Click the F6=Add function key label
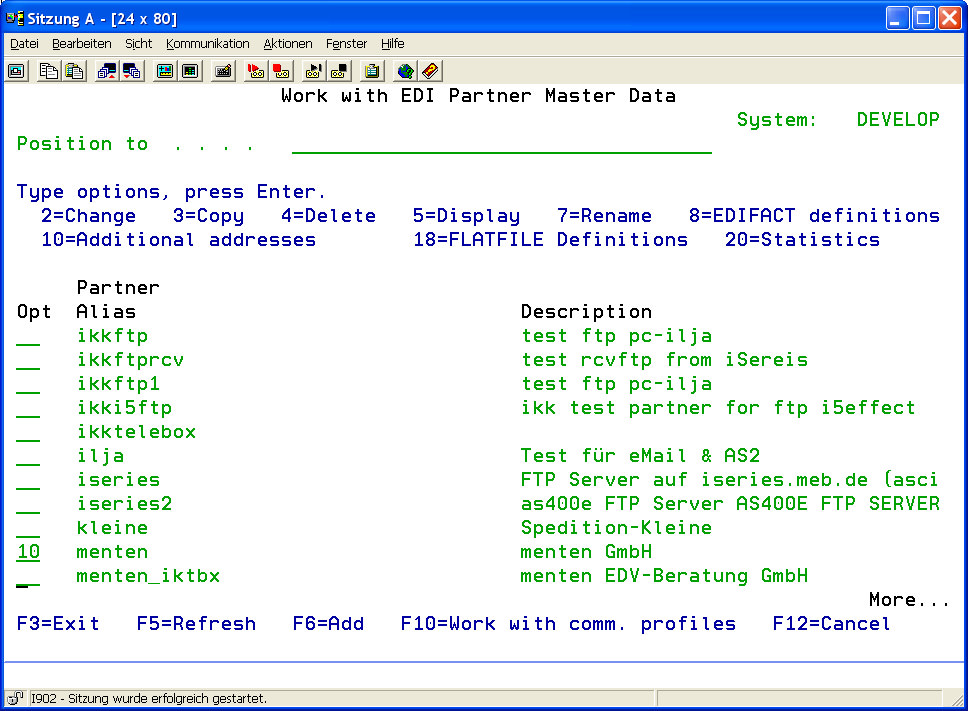This screenshot has height=711, width=968. click(x=328, y=624)
